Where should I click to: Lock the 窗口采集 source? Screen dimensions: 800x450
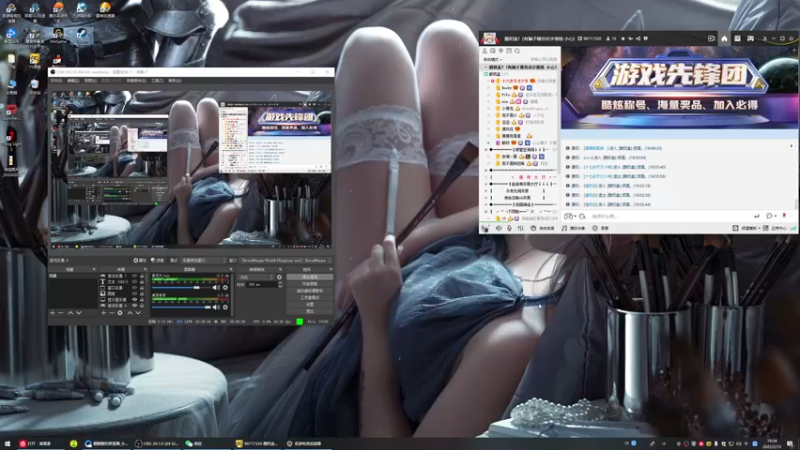[x=142, y=288]
